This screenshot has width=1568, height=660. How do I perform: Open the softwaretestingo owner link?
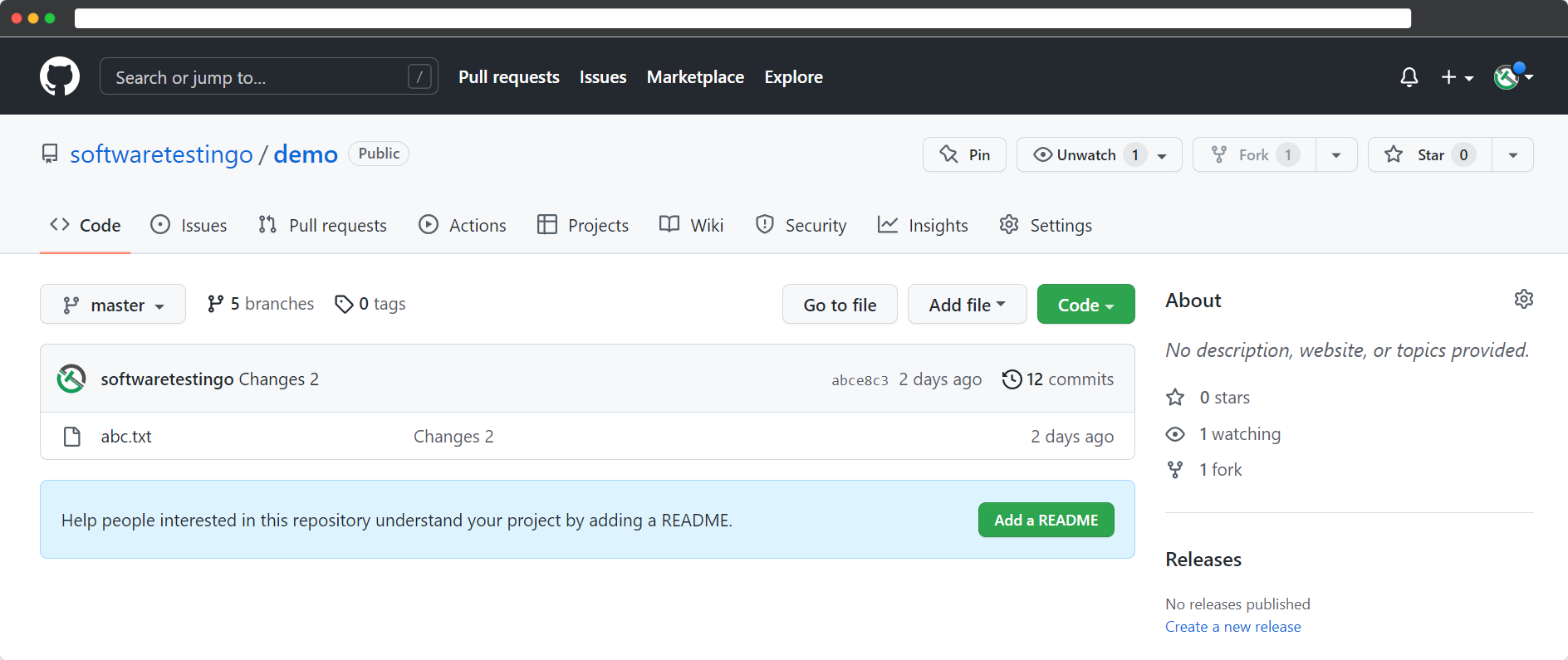pos(161,154)
